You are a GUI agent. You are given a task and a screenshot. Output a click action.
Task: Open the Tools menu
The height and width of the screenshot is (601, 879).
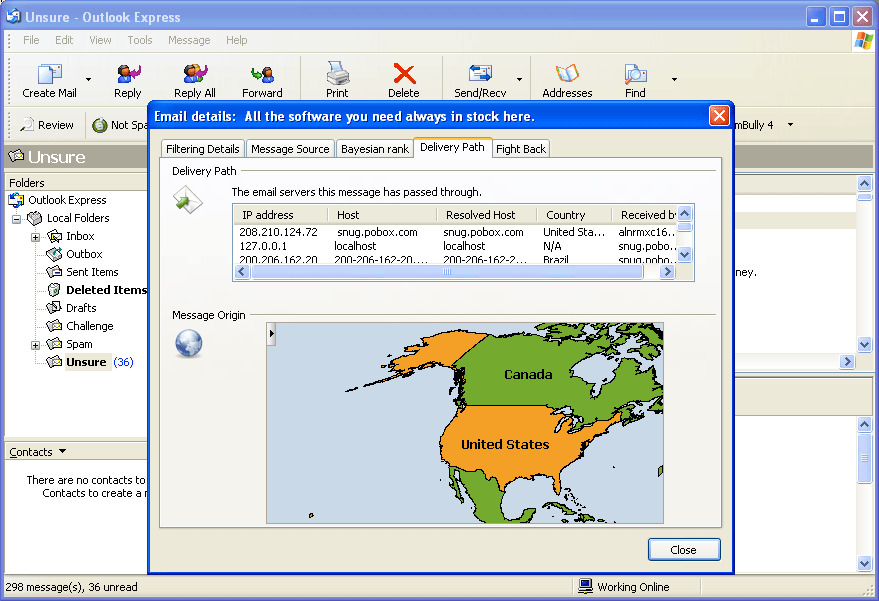point(140,40)
